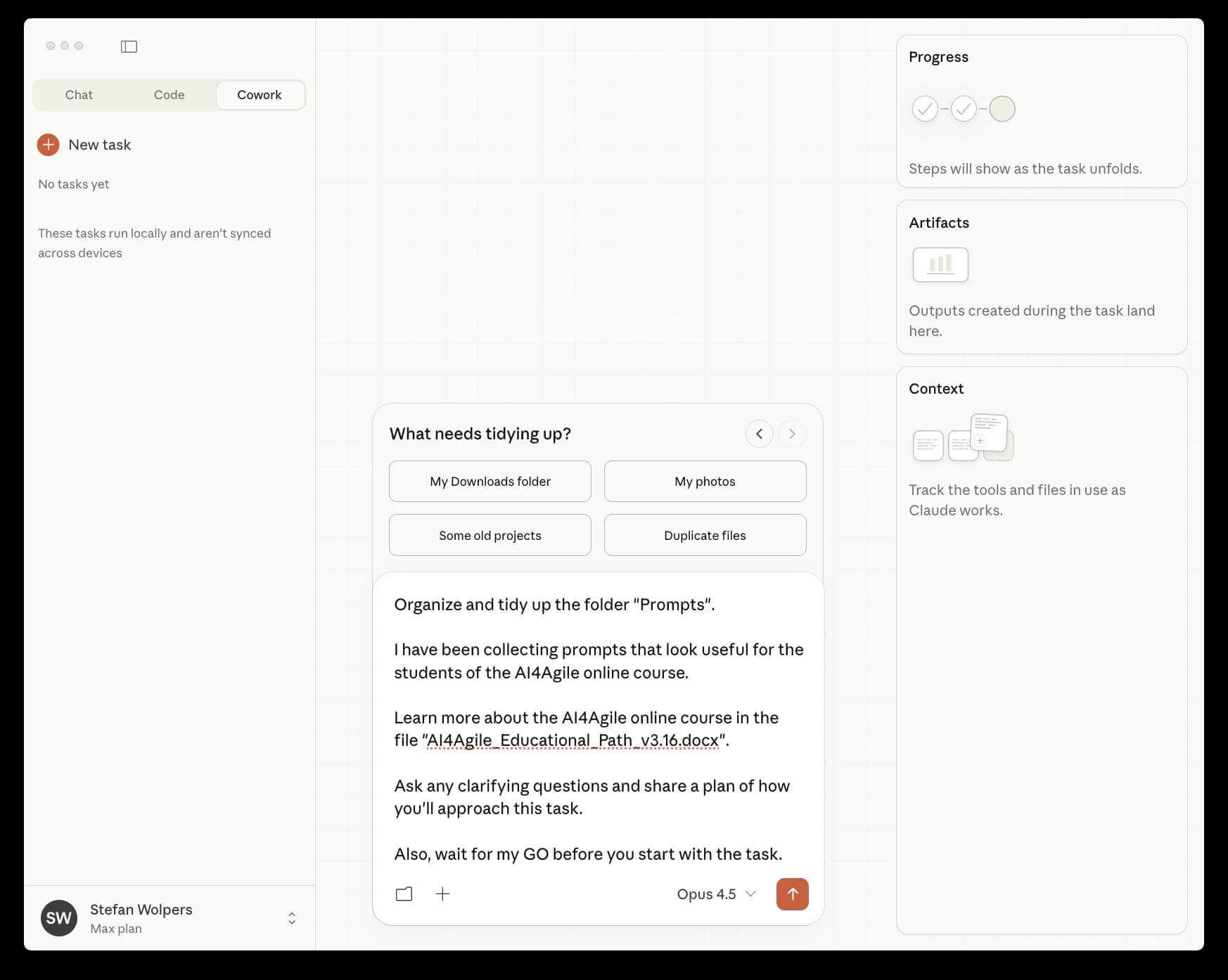Click the SW avatar icon
The image size is (1228, 980).
pos(58,918)
